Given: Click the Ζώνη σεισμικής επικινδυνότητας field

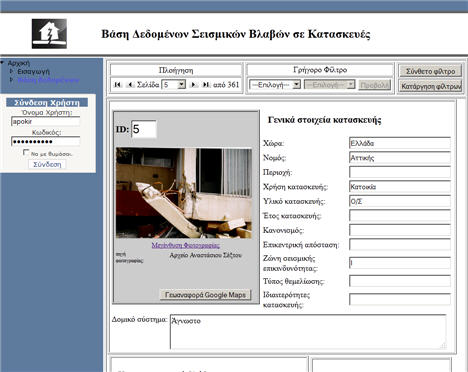Looking at the screenshot, I should click(400, 263).
